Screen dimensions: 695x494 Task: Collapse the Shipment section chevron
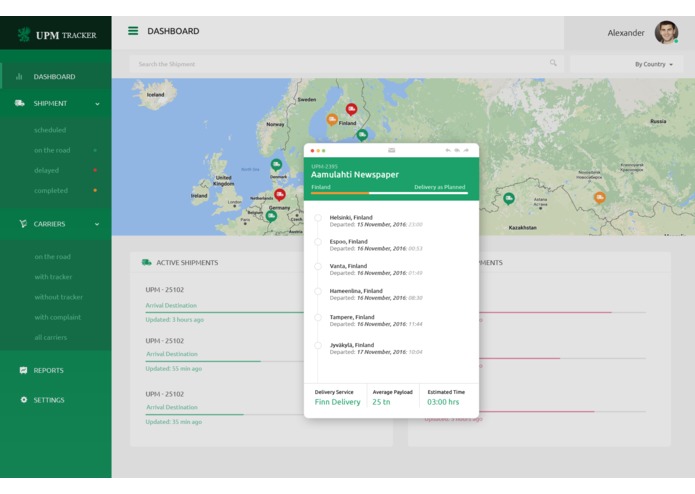click(97, 104)
